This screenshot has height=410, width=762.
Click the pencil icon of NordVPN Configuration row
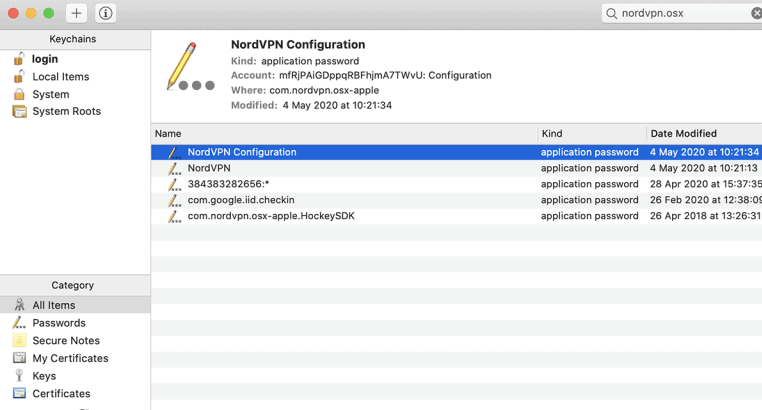click(174, 153)
